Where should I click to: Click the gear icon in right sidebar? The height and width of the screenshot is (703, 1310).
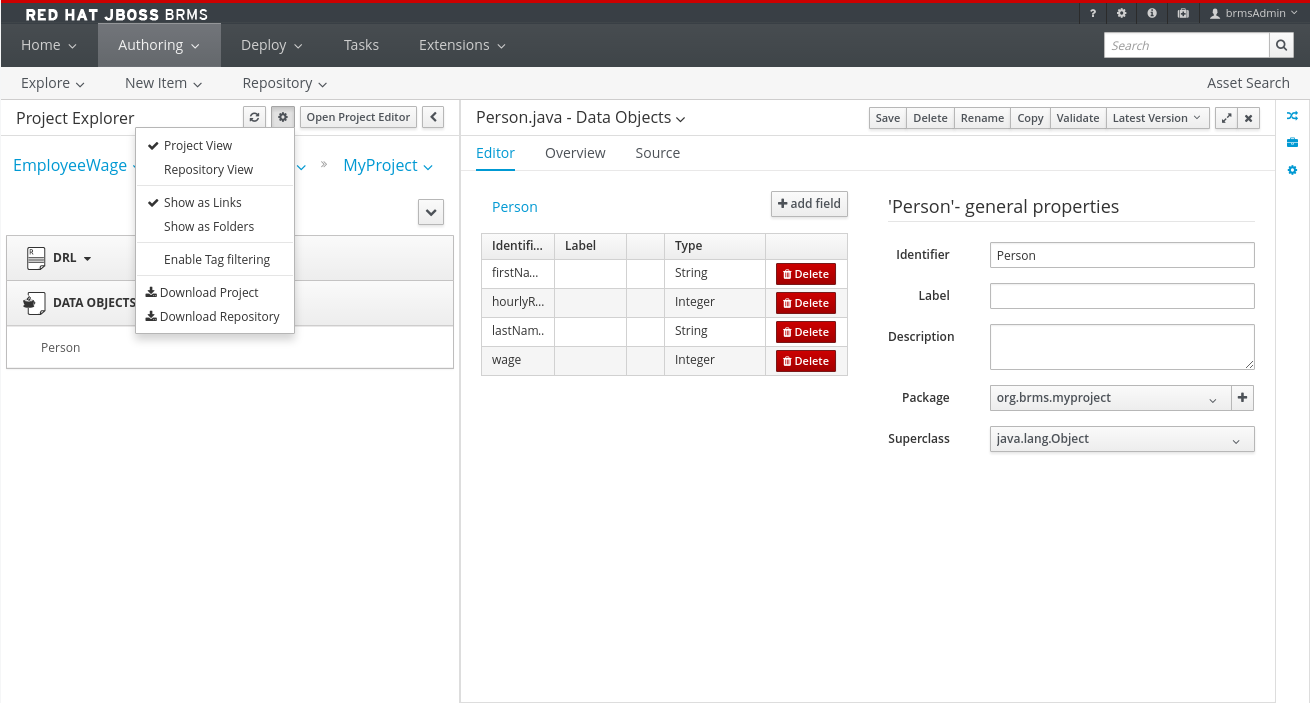pos(1292,171)
